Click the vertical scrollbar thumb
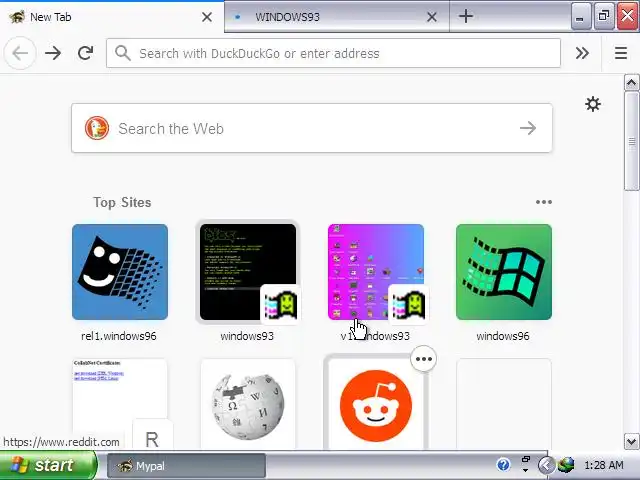The width and height of the screenshot is (640, 480). point(631,141)
